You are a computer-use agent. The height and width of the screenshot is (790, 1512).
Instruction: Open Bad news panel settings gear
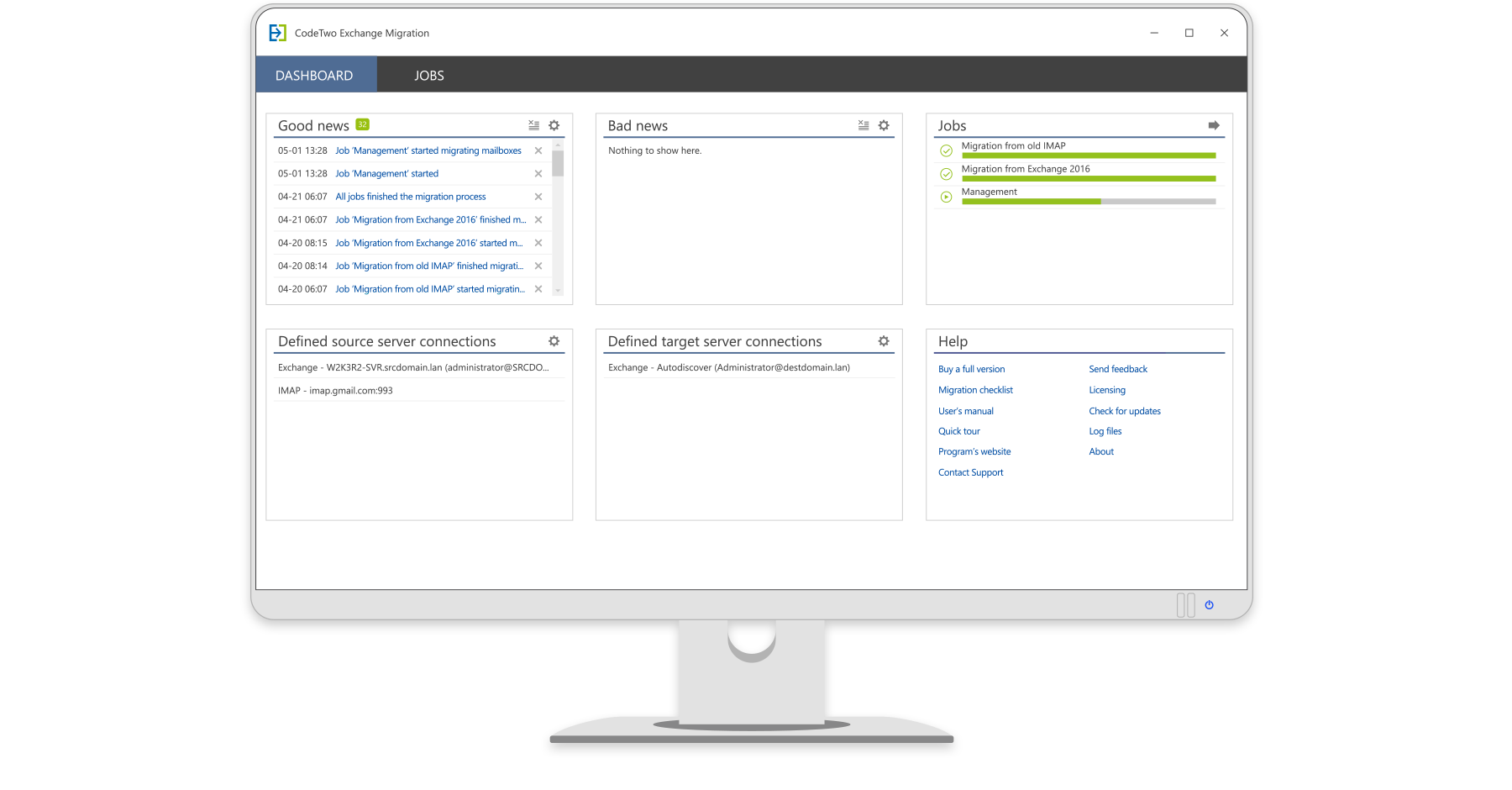tap(883, 125)
